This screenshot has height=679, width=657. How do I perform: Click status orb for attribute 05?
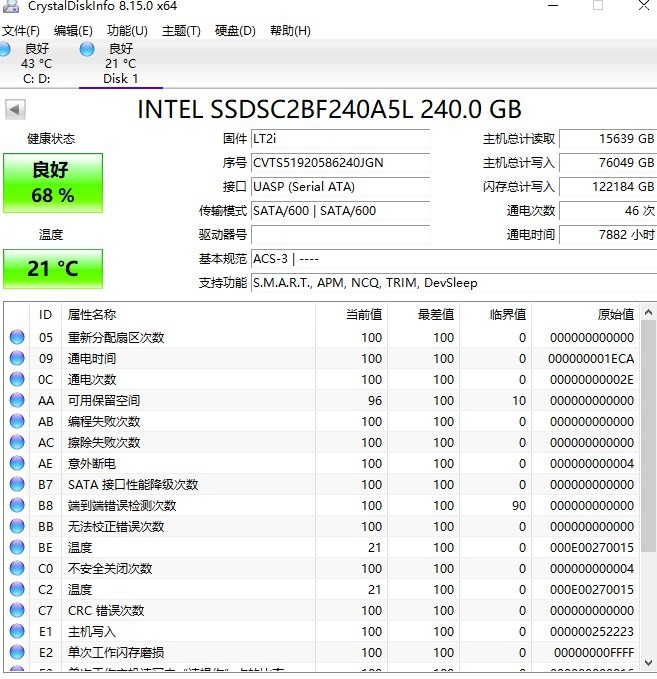pyautogui.click(x=17, y=337)
